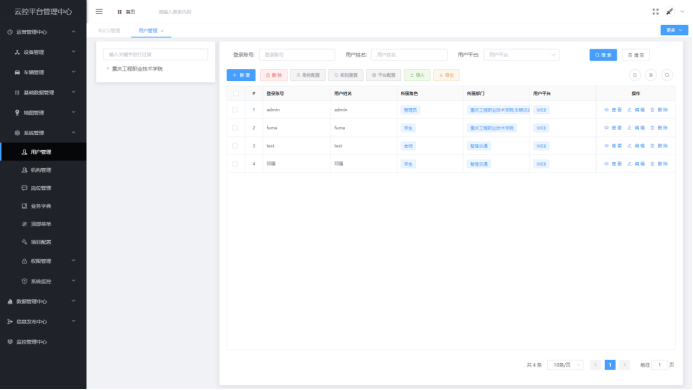Open theme settings via the brush icon

pyautogui.click(x=670, y=11)
